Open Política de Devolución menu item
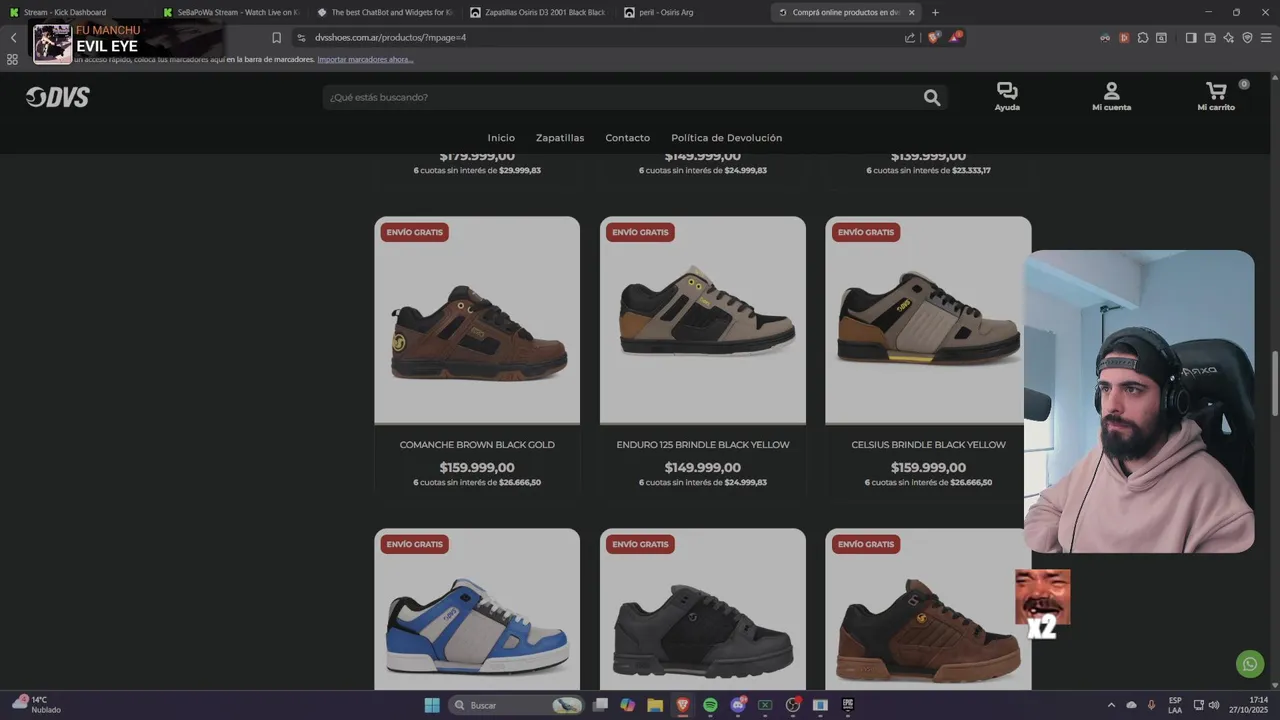Viewport: 1280px width, 720px height. click(727, 138)
